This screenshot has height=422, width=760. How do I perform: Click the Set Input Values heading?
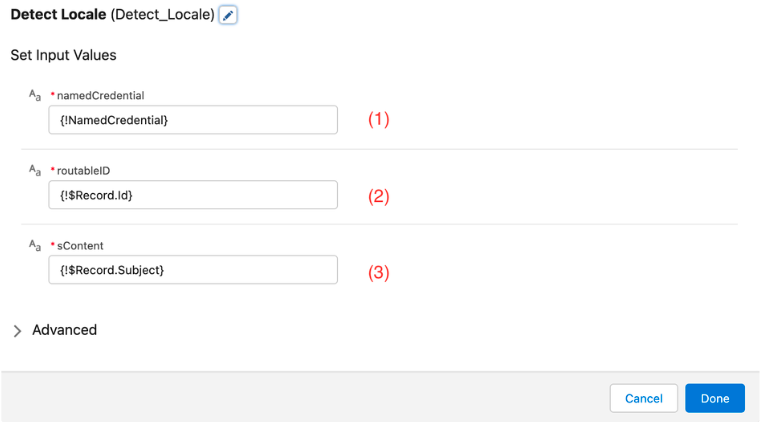(63, 55)
